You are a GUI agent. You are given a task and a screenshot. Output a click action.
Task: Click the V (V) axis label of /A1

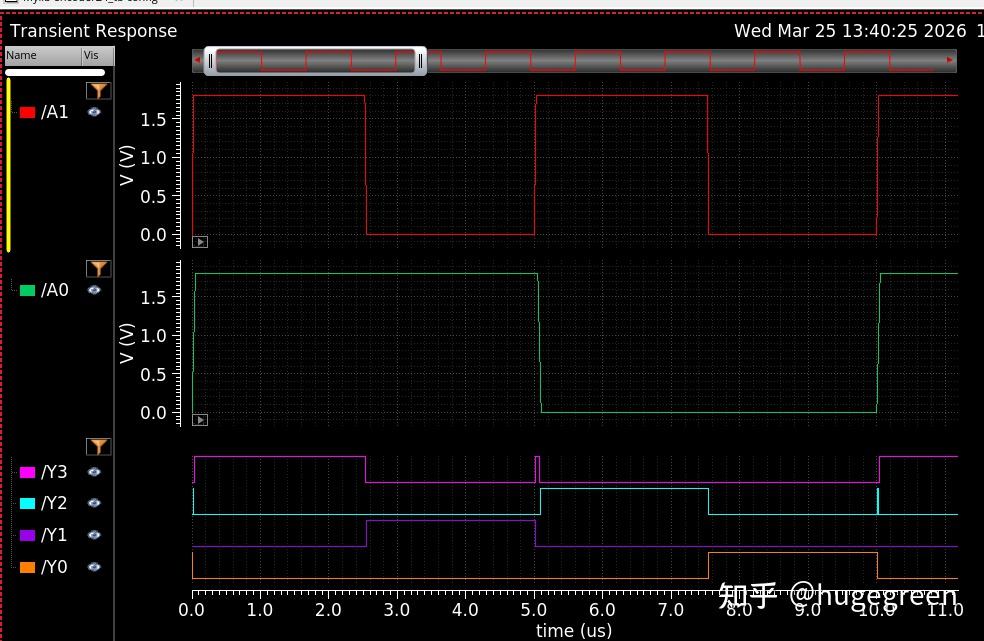[x=127, y=165]
